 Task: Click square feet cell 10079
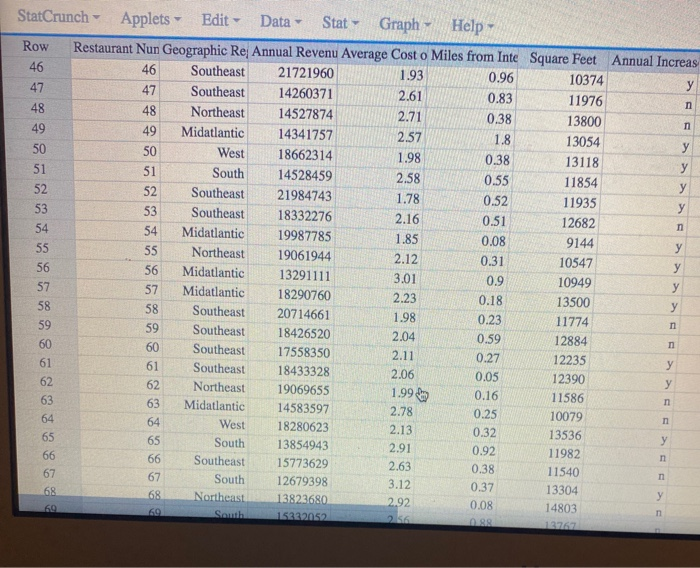click(566, 417)
